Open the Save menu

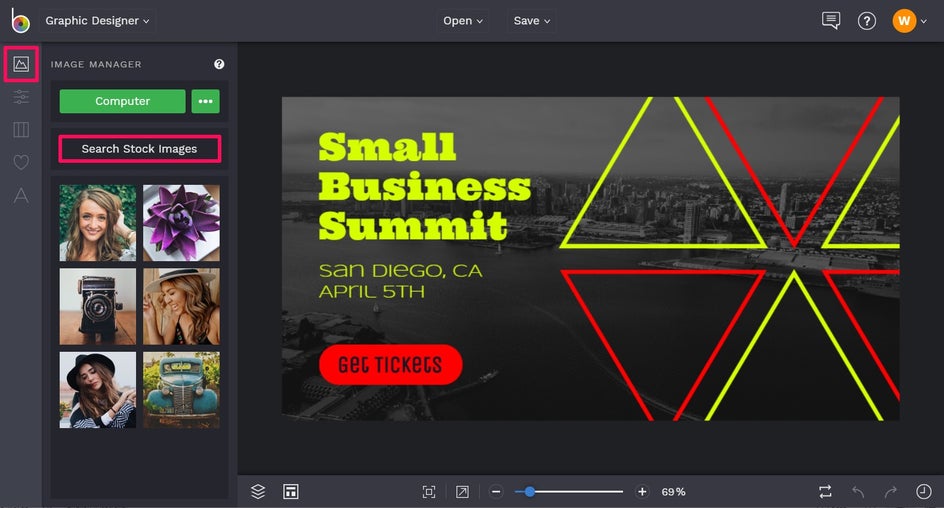[x=532, y=20]
